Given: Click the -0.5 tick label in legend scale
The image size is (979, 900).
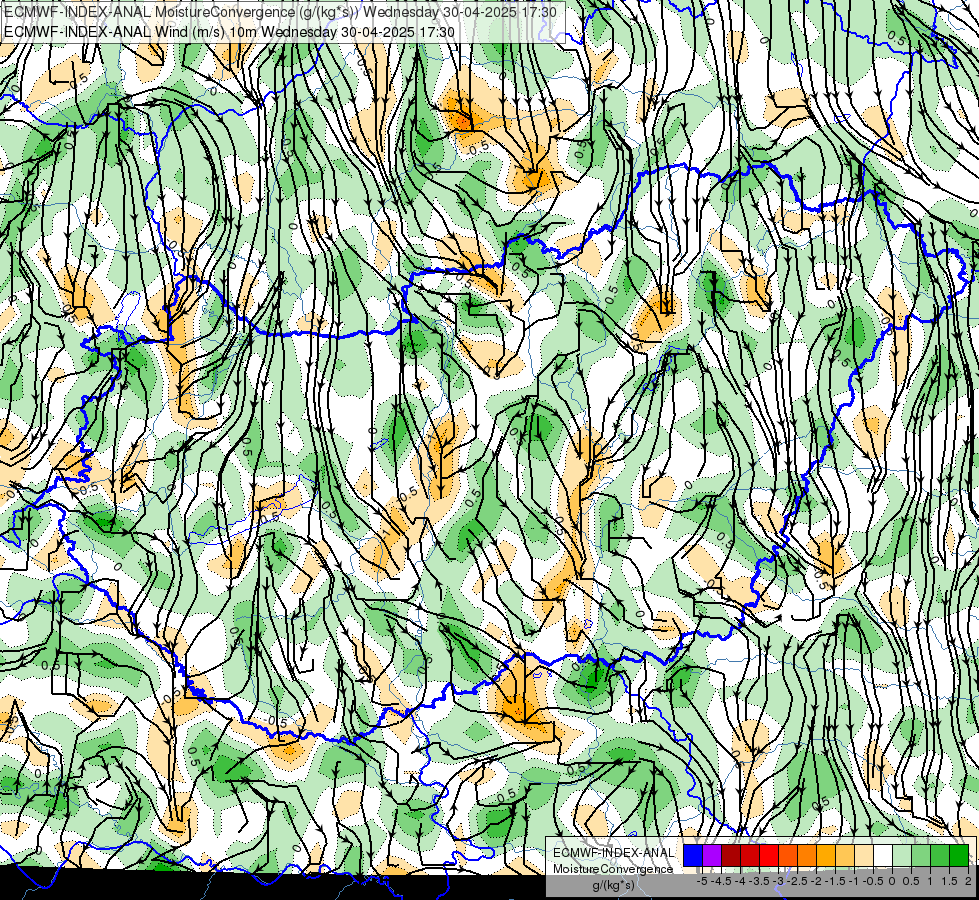Looking at the screenshot, I should [873, 881].
